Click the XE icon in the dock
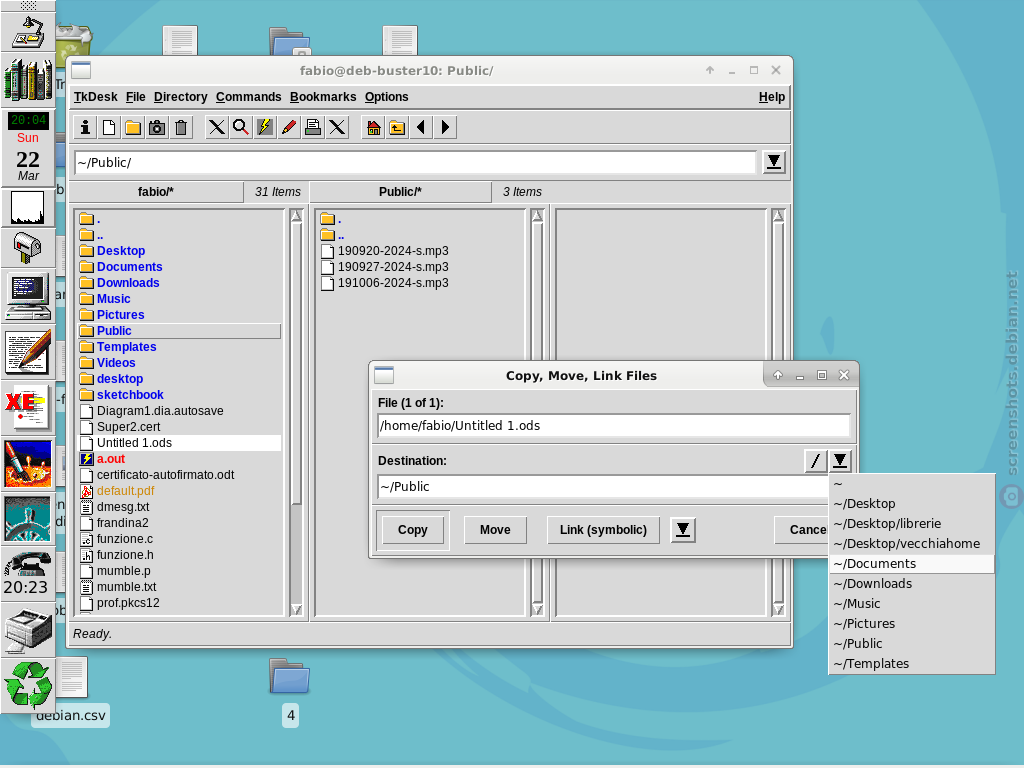Image resolution: width=1024 pixels, height=768 pixels. pyautogui.click(x=27, y=408)
